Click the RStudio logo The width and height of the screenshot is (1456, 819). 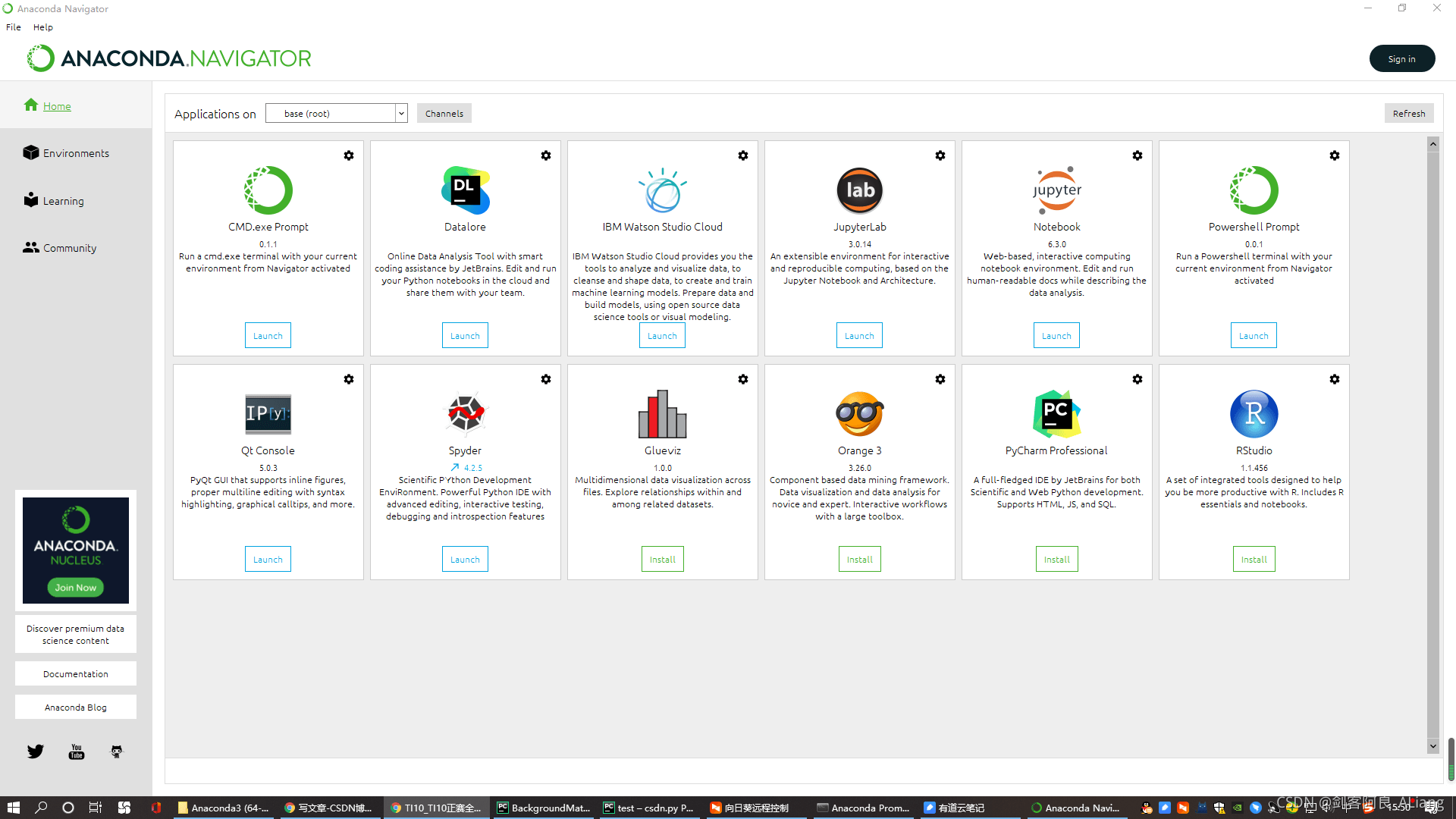(x=1254, y=413)
